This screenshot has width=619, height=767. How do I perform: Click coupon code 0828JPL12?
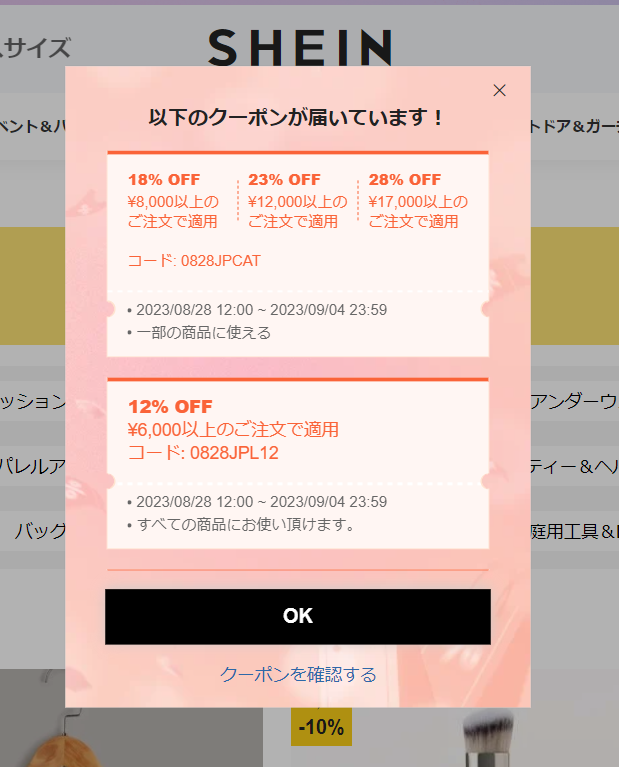point(203,452)
